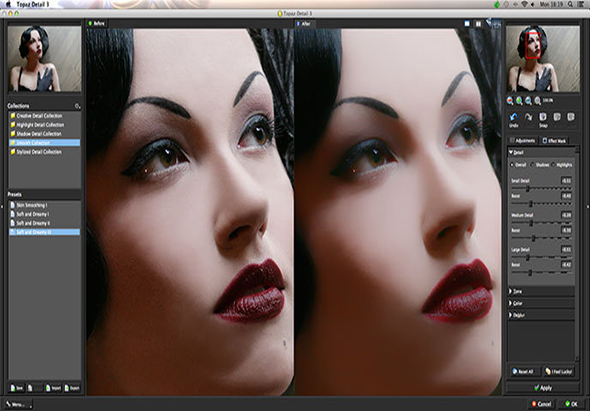Click the fourth grey zoom magnifier icon
Viewport: 590px width, 411px height.
(x=538, y=101)
